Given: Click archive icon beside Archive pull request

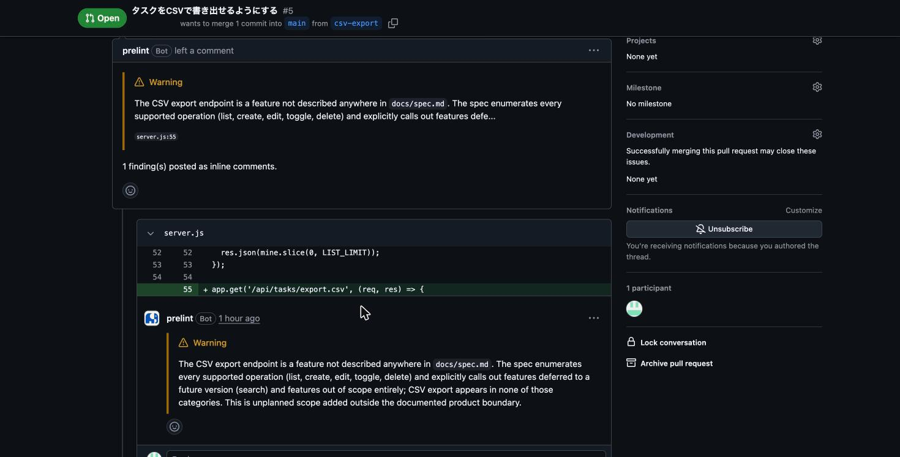Looking at the screenshot, I should click(631, 363).
